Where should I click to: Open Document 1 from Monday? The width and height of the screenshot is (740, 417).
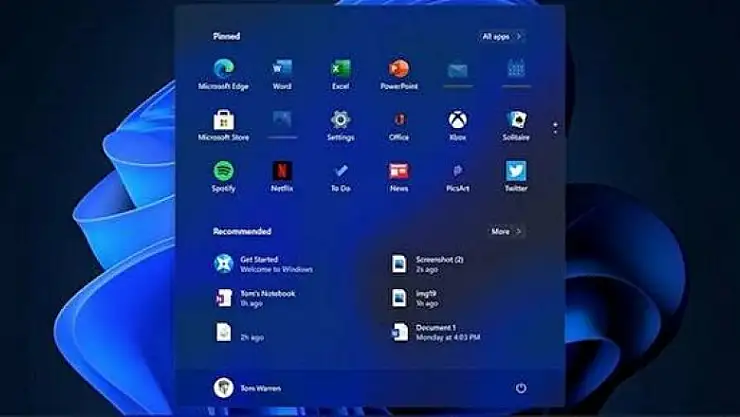pyautogui.click(x=436, y=333)
